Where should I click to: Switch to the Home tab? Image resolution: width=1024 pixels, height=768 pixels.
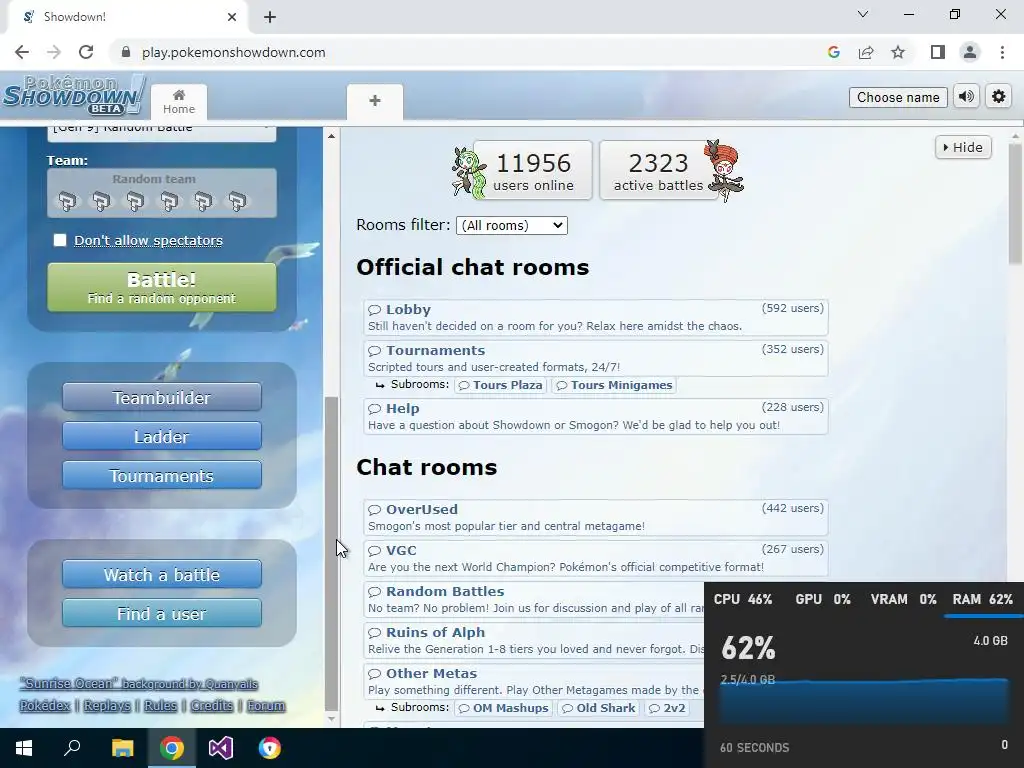coord(179,102)
